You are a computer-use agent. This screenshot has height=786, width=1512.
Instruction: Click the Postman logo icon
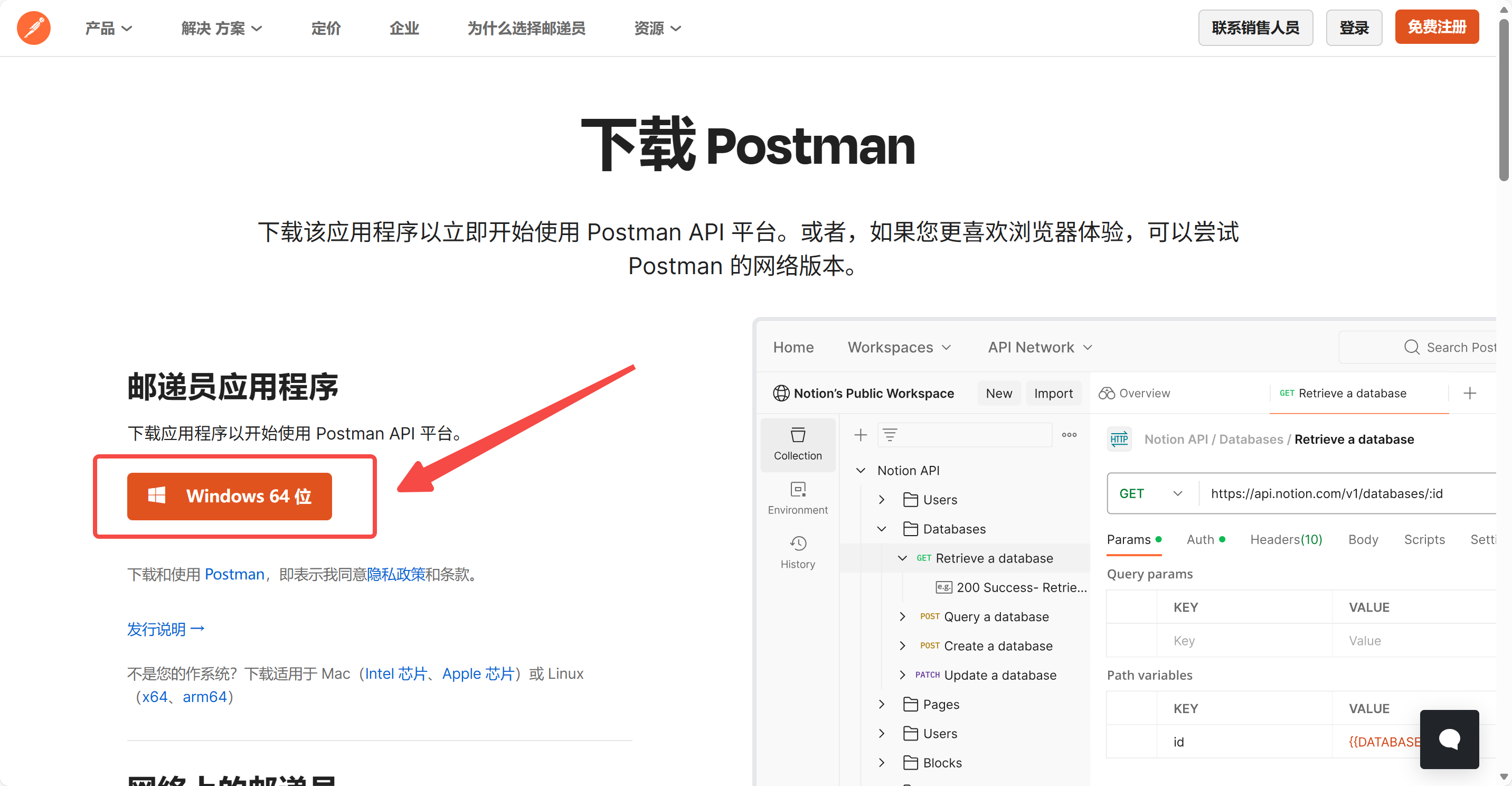click(x=33, y=27)
